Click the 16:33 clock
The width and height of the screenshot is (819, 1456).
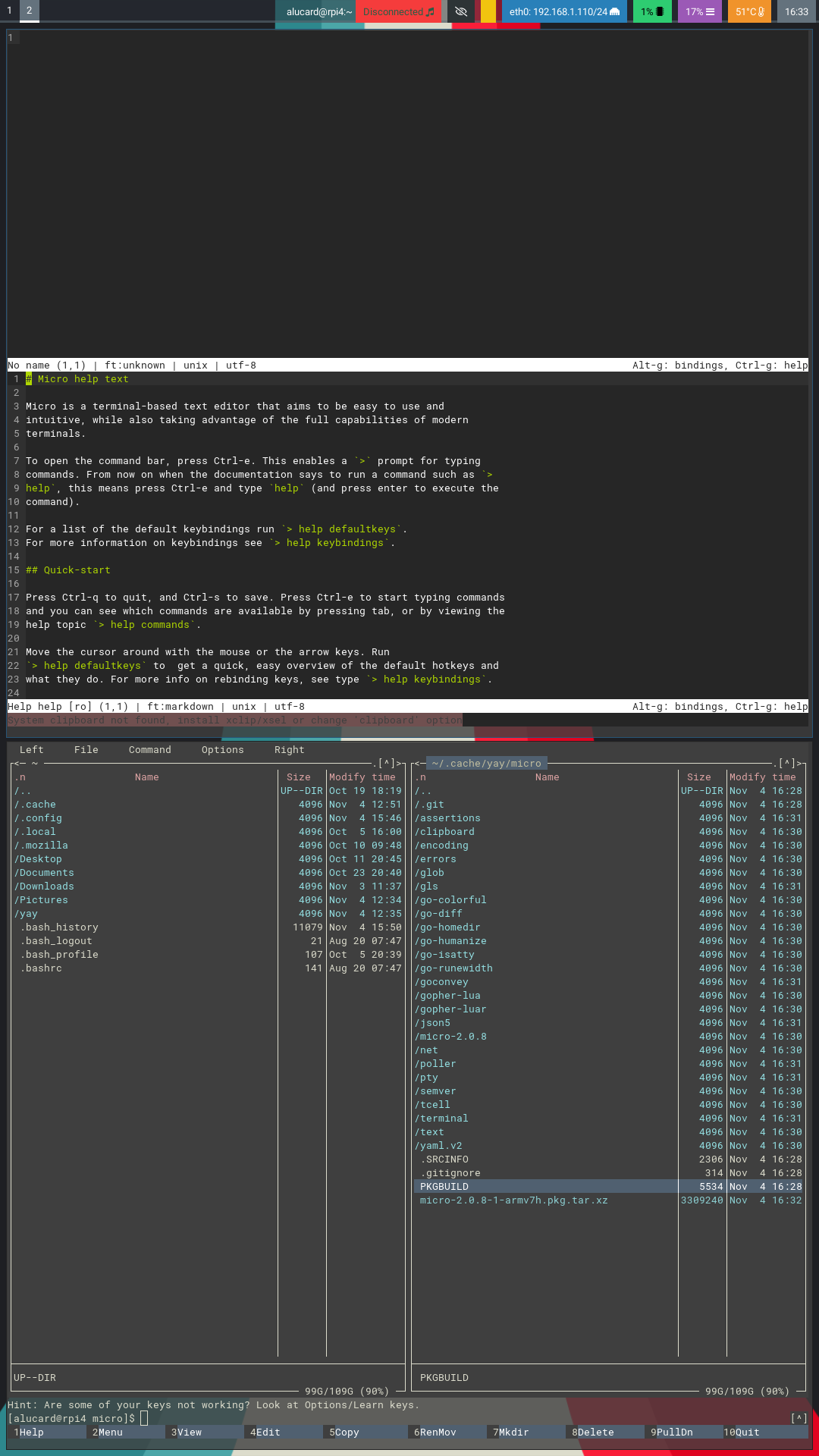(796, 11)
